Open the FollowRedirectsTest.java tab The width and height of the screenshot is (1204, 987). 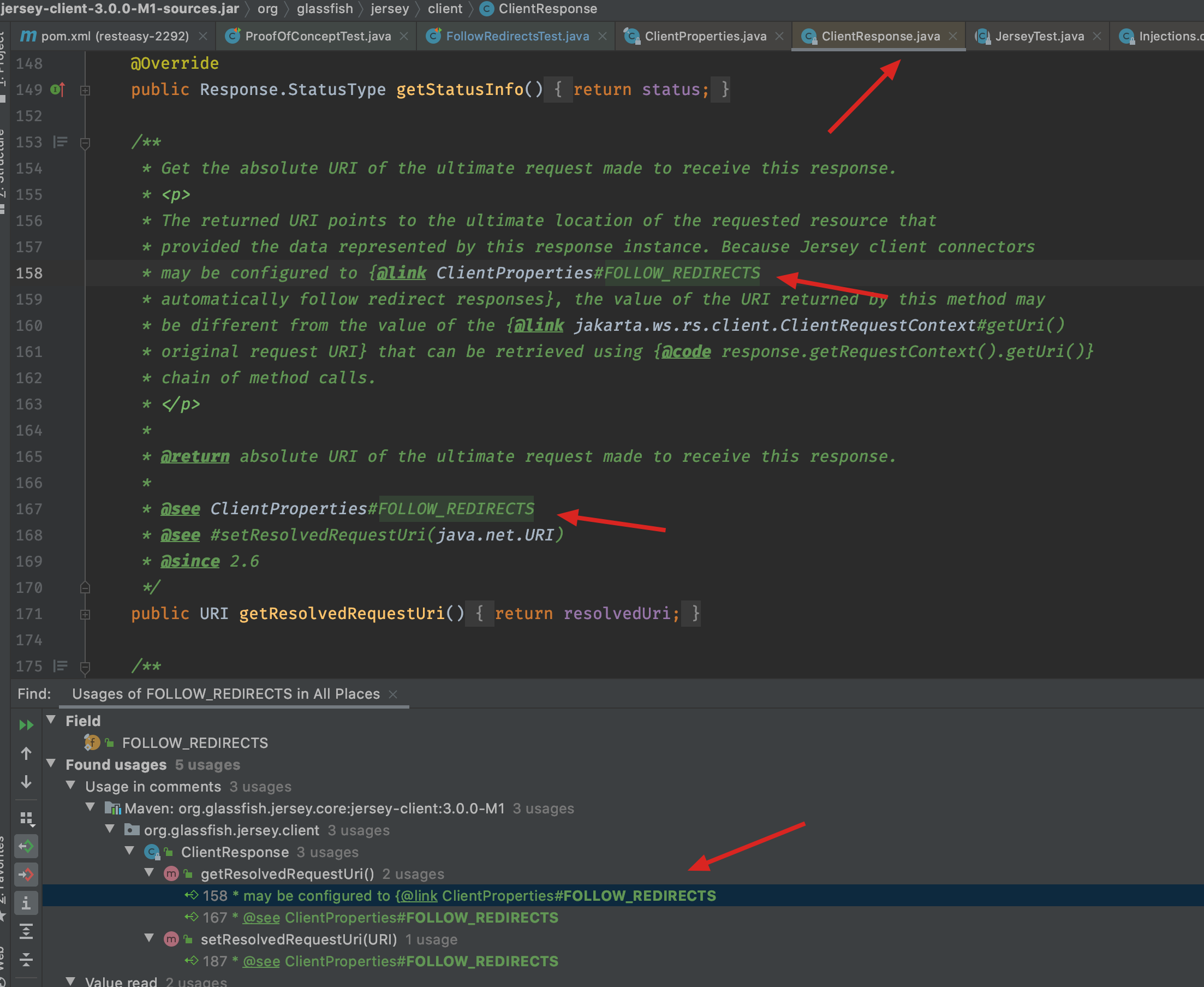pos(517,37)
